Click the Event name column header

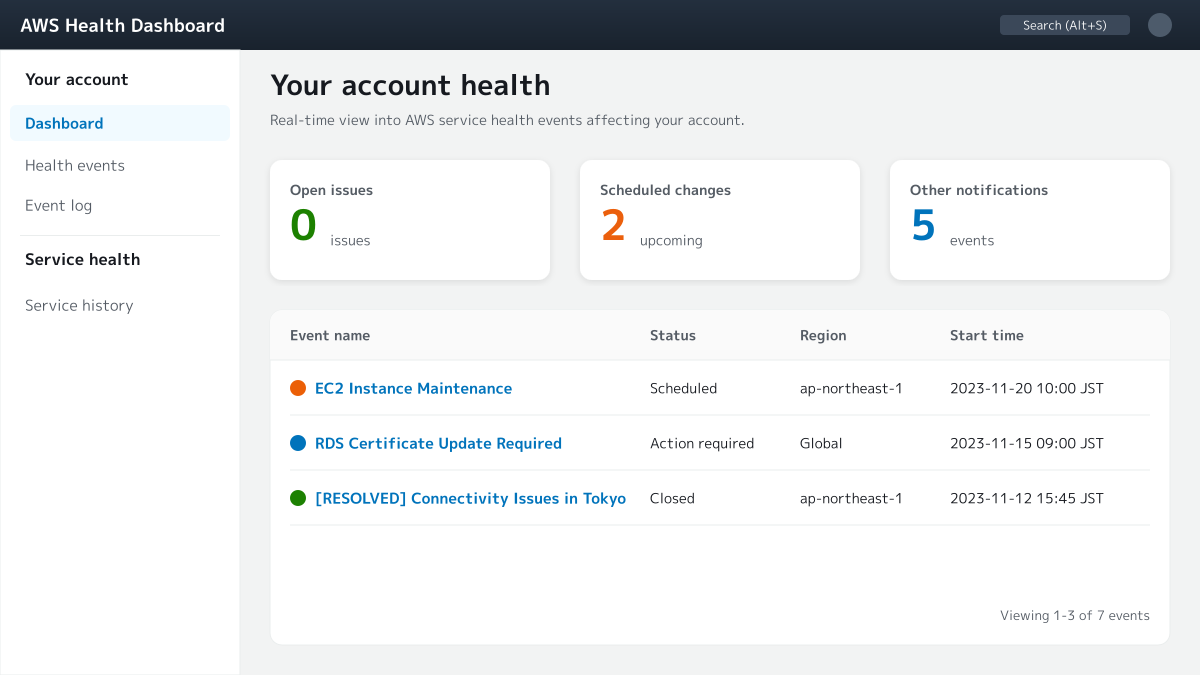pyautogui.click(x=330, y=335)
